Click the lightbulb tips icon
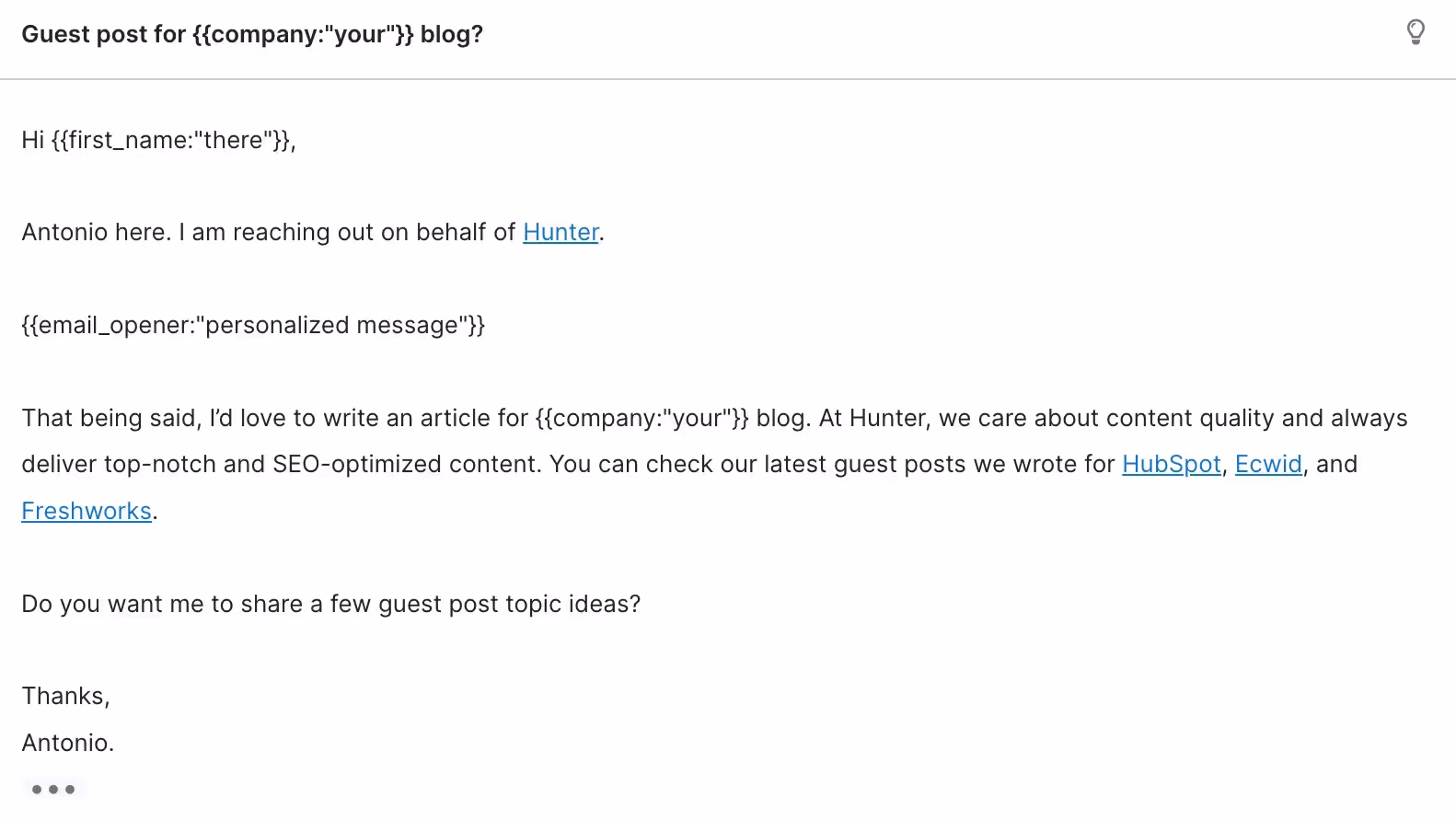 [x=1416, y=32]
